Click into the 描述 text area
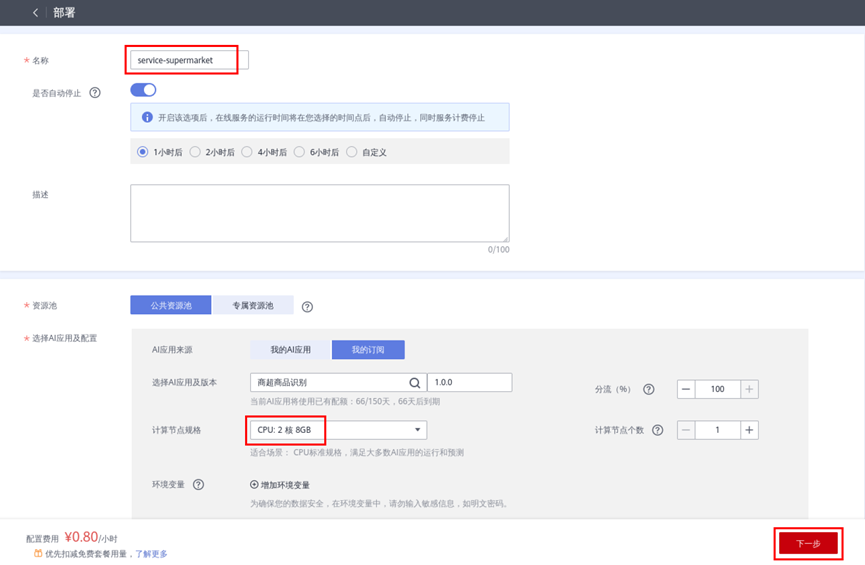865x565 pixels. point(320,213)
